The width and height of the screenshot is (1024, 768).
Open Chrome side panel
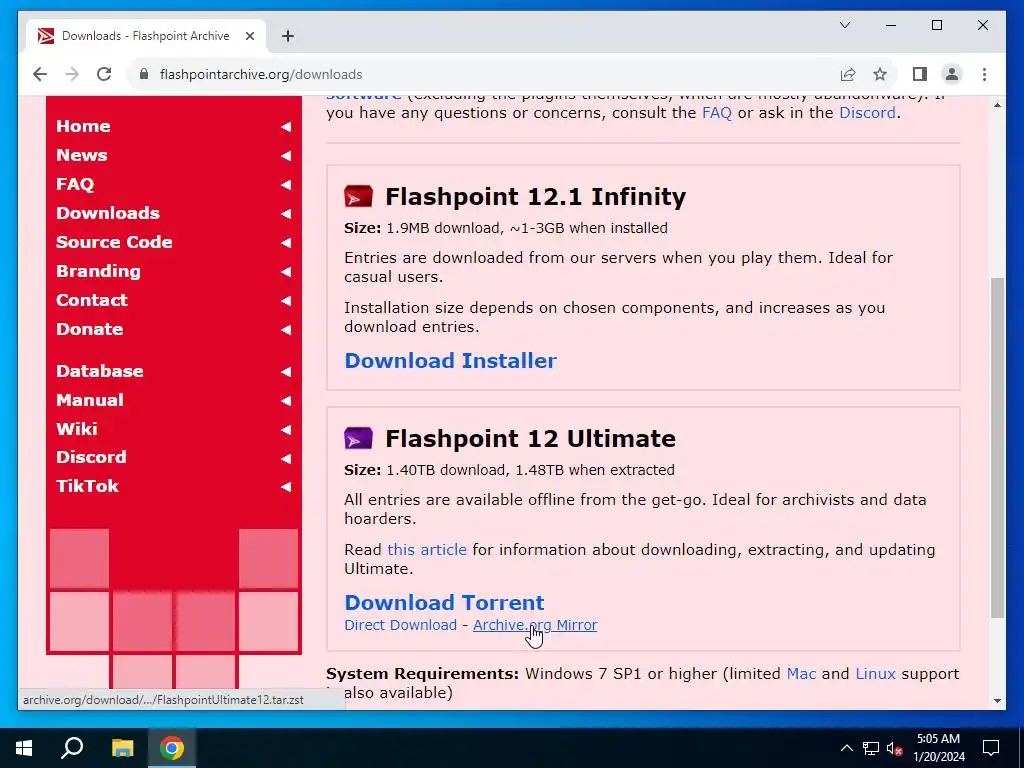tap(920, 74)
